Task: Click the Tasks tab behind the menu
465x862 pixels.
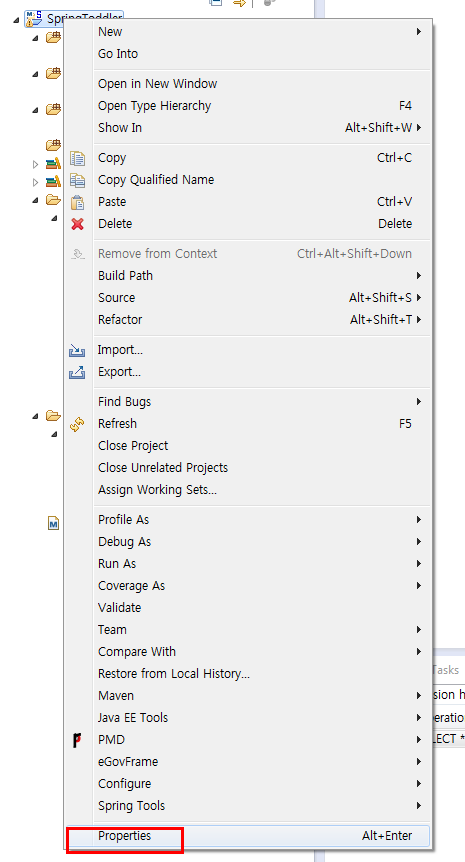Action: tap(446, 670)
